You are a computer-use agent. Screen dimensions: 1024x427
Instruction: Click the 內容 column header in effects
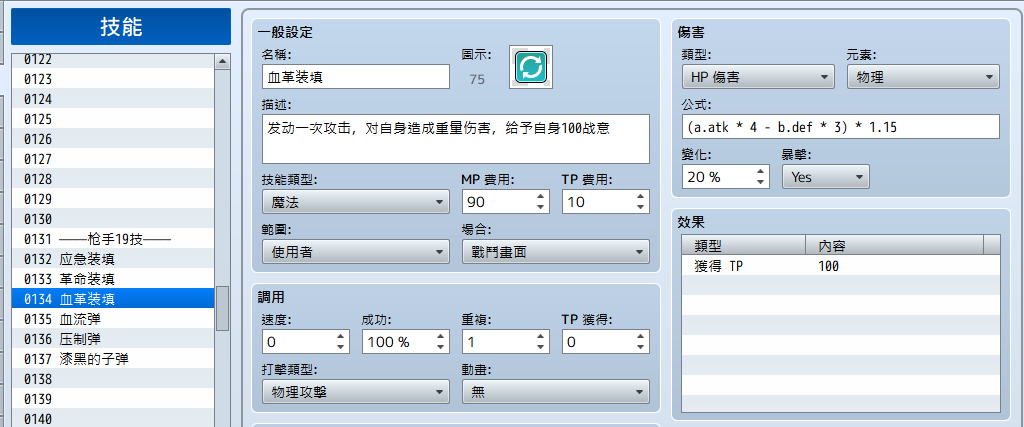coord(894,245)
